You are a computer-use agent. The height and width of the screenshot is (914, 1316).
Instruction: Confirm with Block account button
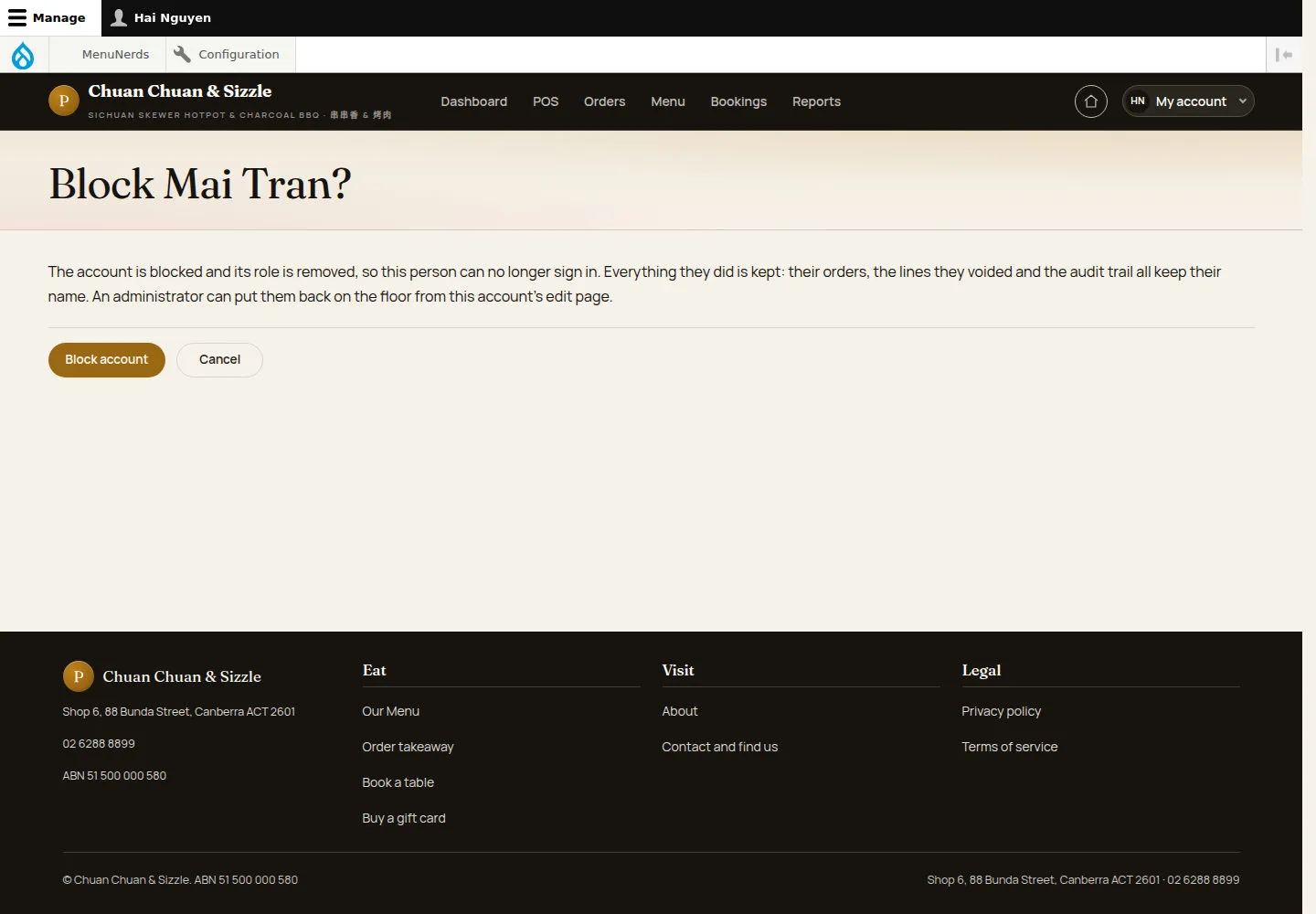[107, 359]
